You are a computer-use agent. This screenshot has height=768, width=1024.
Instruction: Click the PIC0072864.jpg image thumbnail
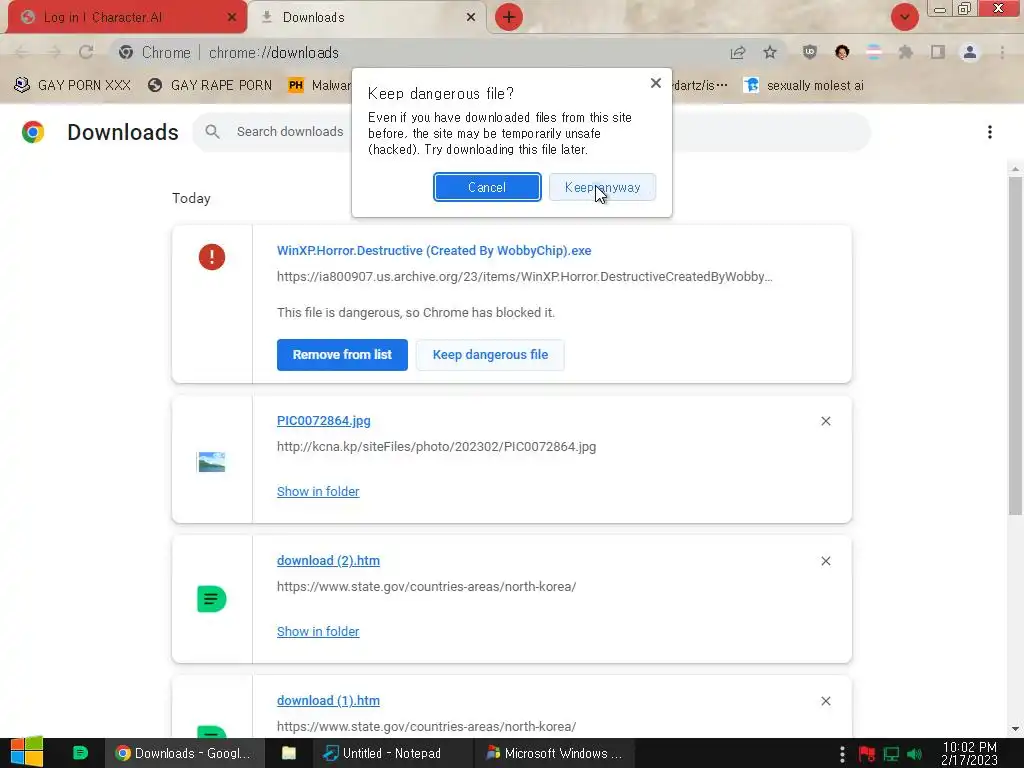(212, 462)
